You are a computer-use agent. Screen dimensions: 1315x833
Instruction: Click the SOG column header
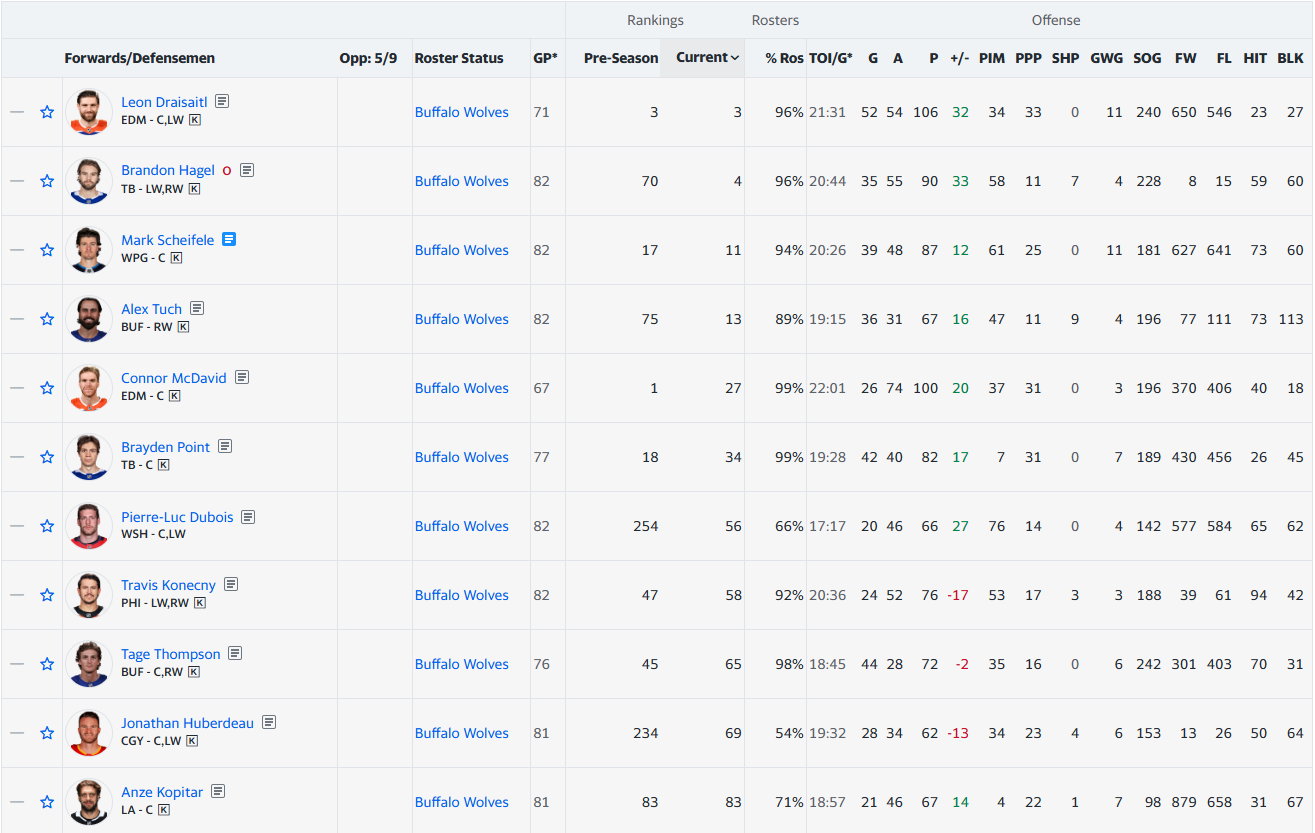[1147, 58]
